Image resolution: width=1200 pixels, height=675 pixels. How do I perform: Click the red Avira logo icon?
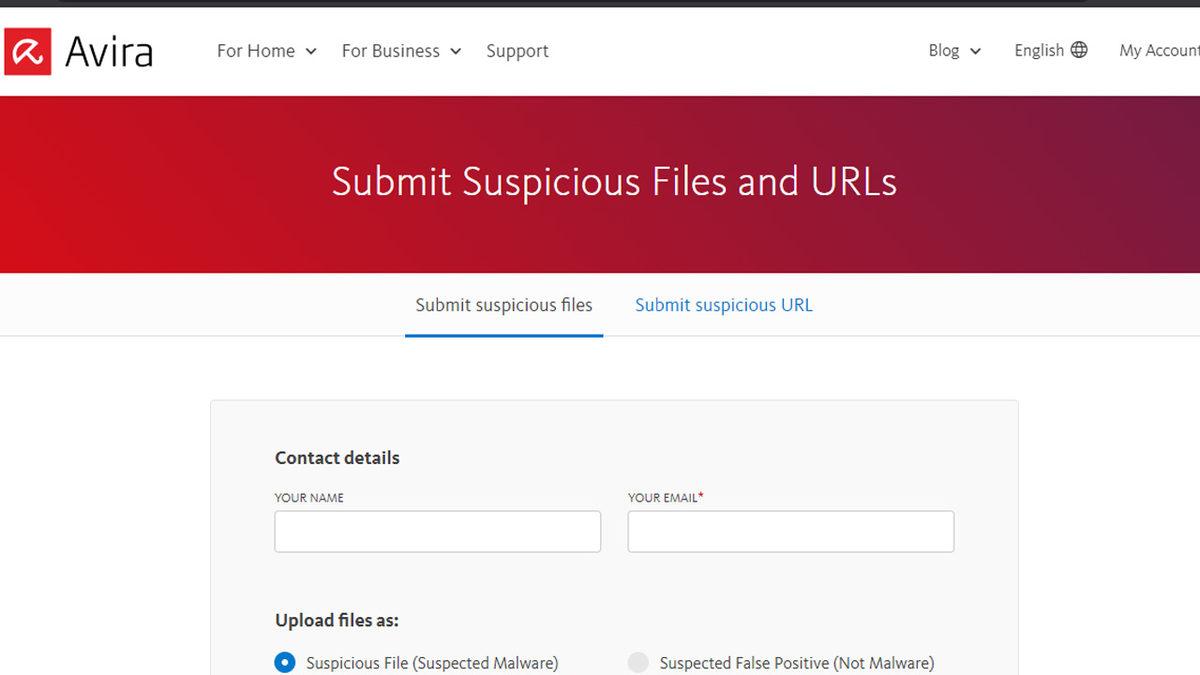coord(27,51)
